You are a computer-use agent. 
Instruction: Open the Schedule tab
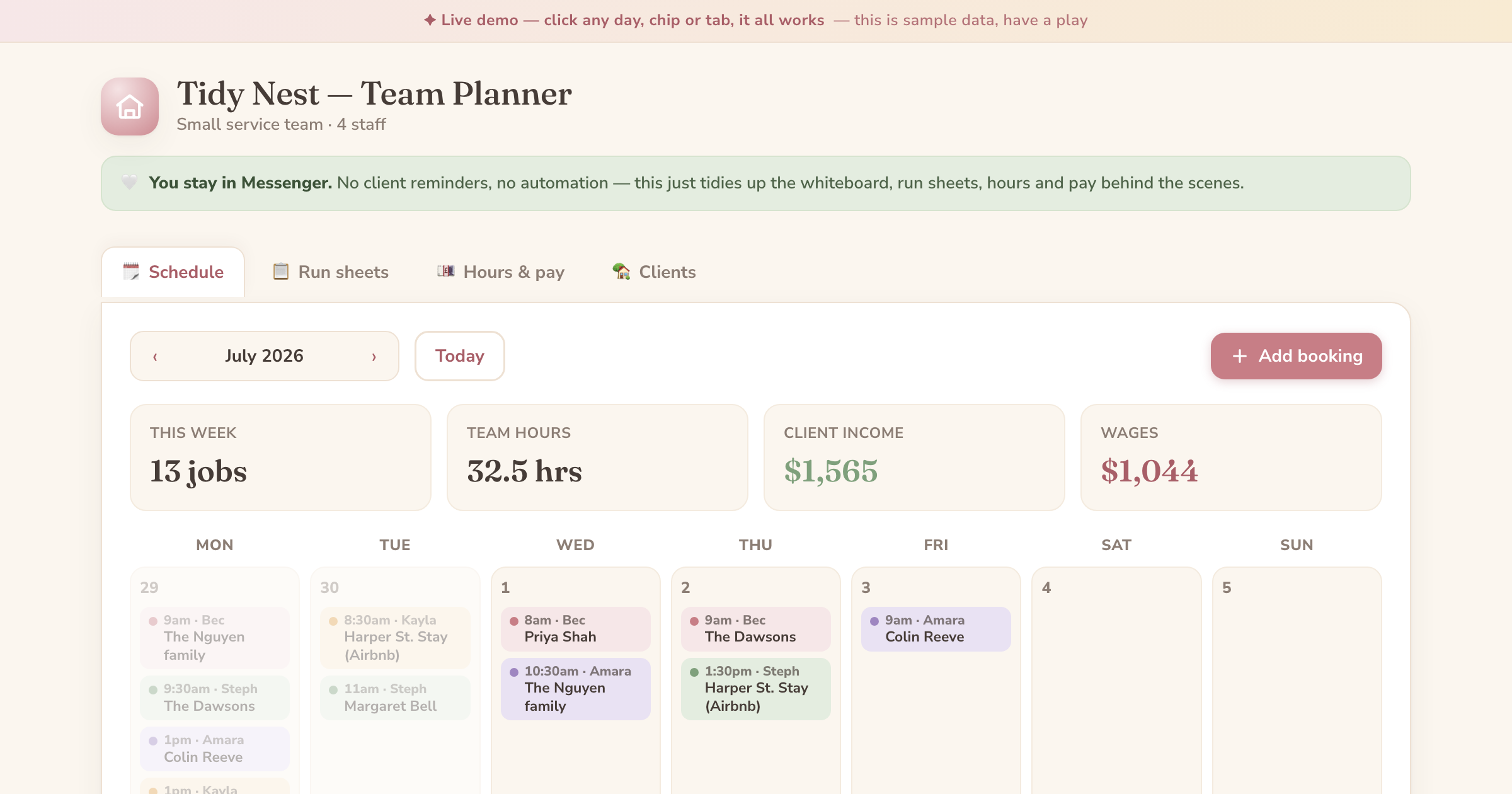tap(173, 272)
